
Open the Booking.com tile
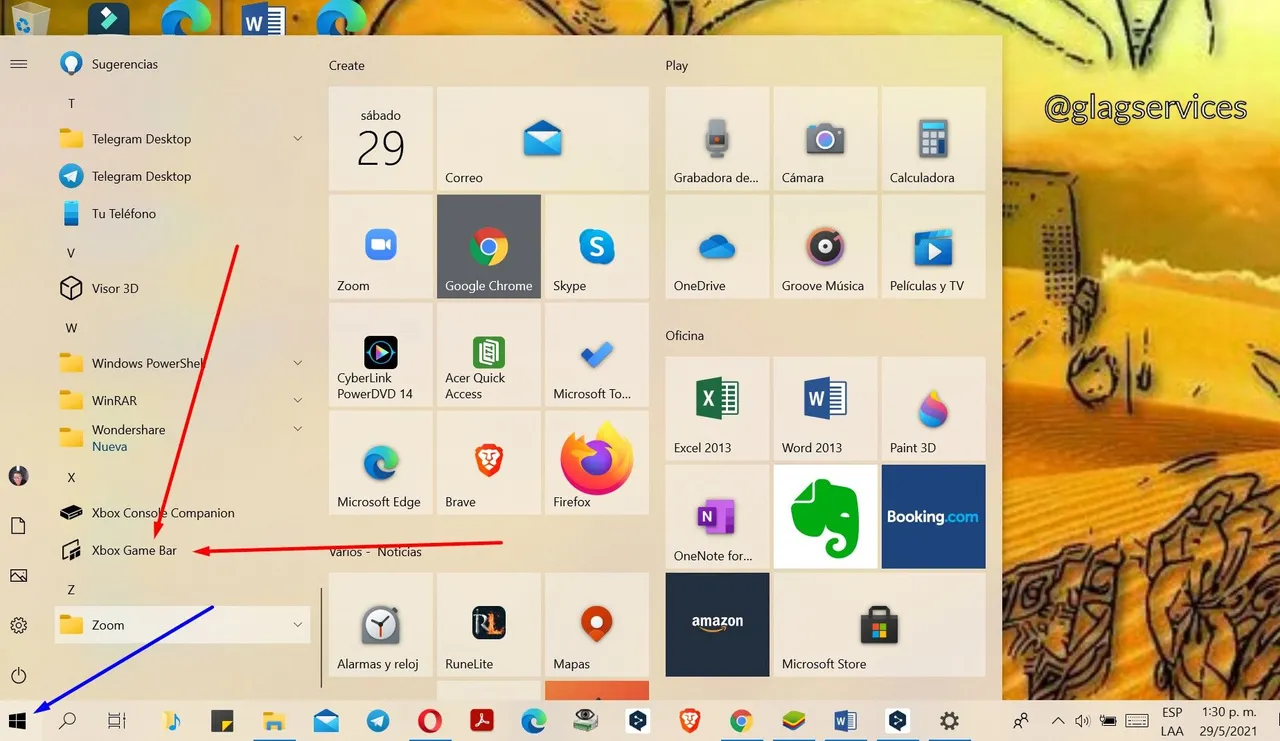(933, 517)
